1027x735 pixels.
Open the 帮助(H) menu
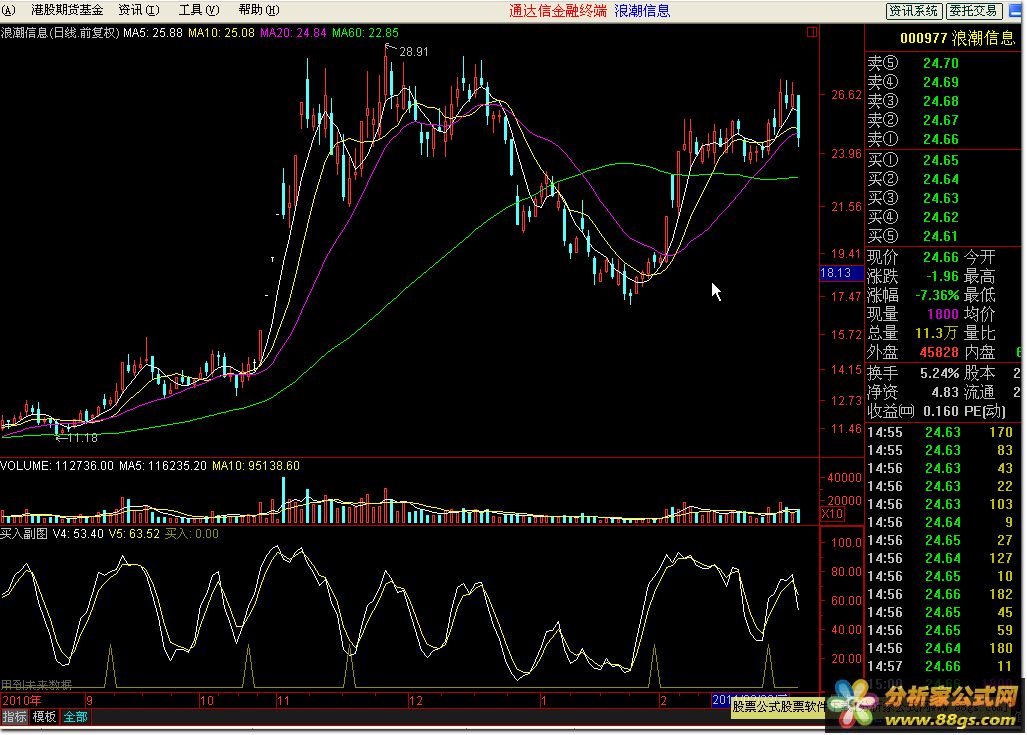pyautogui.click(x=259, y=10)
